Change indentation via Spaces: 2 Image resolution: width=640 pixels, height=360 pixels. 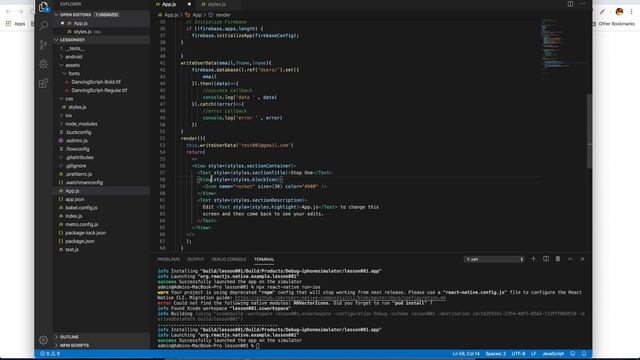point(496,353)
